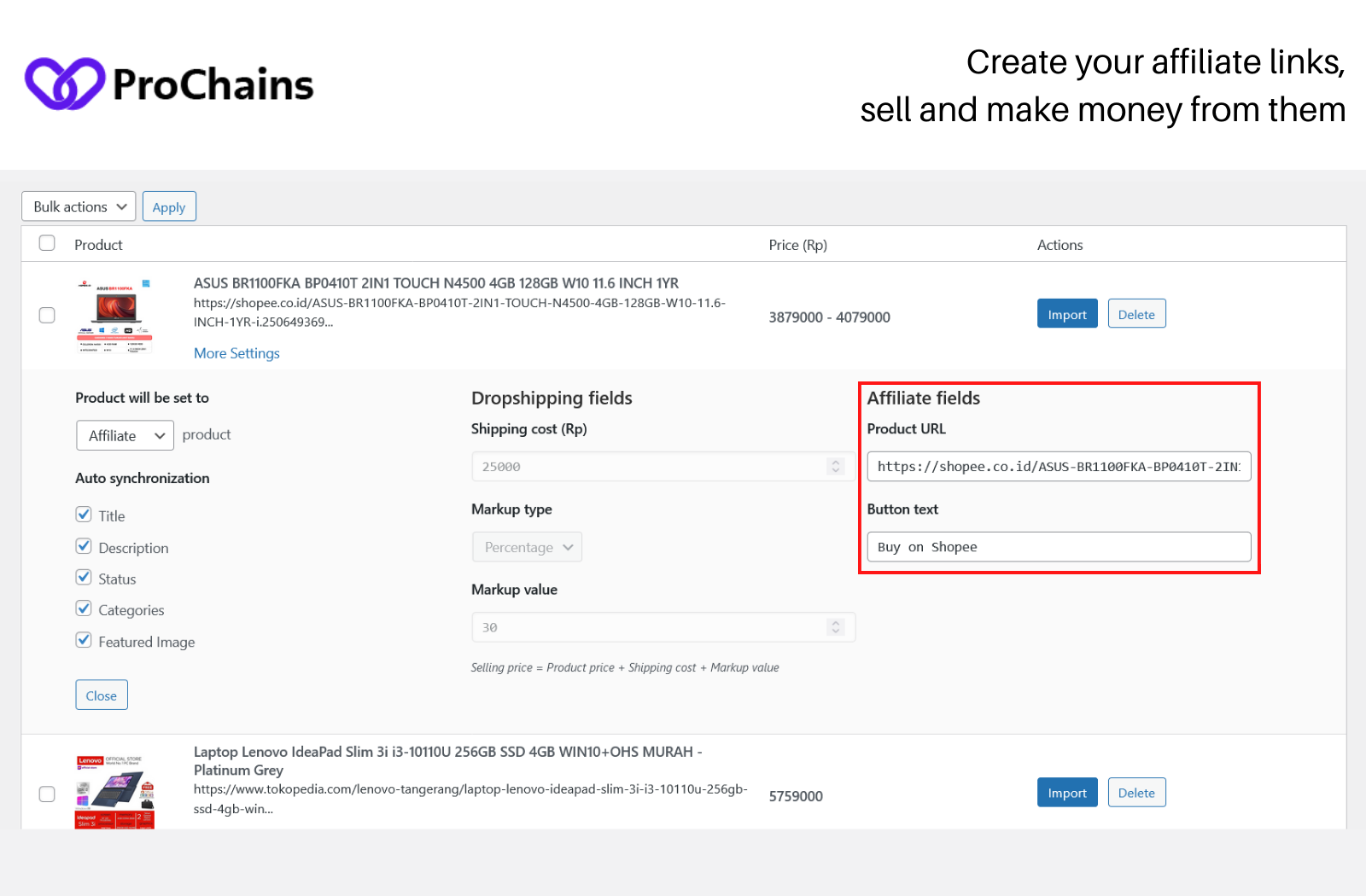Click the Apply button
This screenshot has width=1366, height=896.
pos(169,207)
